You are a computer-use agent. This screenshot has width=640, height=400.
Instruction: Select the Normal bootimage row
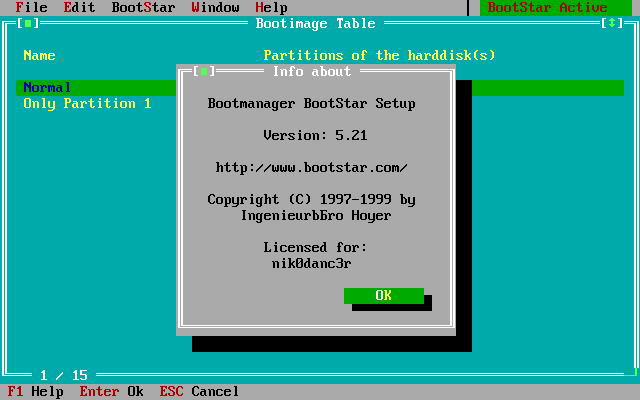click(x=47, y=88)
